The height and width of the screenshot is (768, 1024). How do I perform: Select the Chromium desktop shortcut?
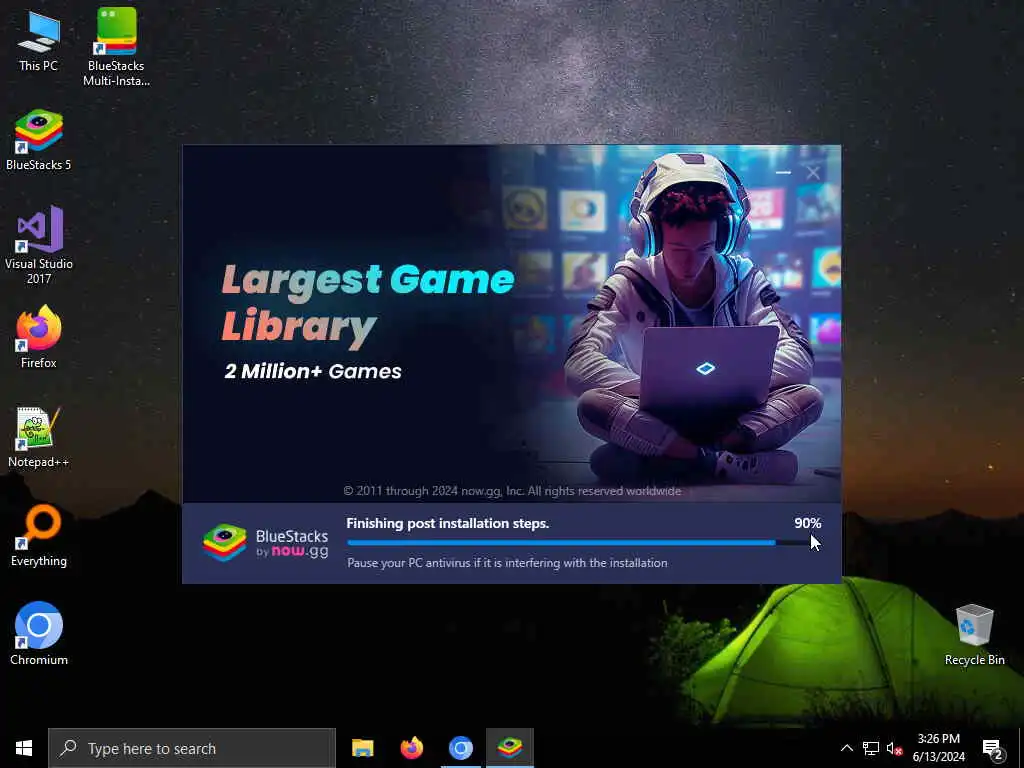pos(39,633)
